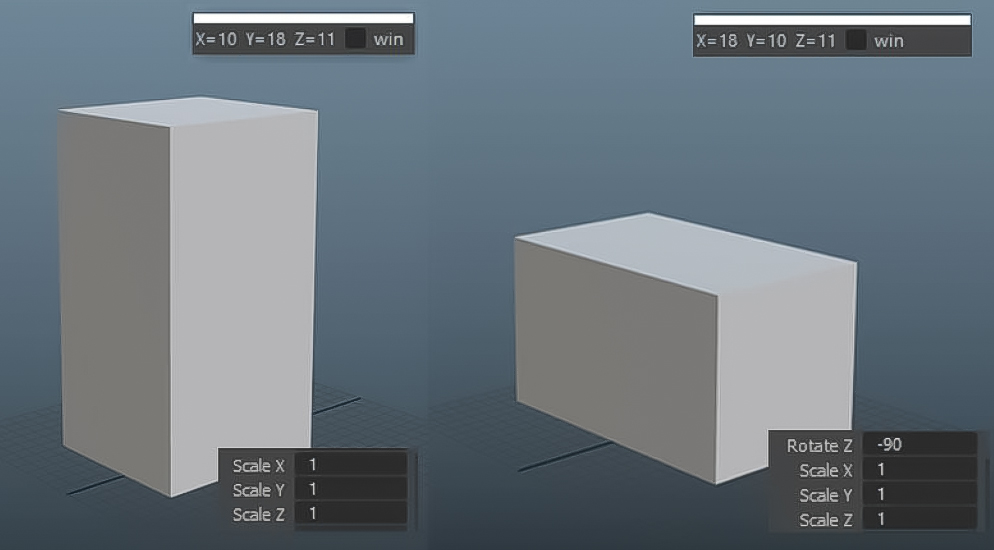
Task: Click the Scale X field in right panel
Action: tap(920, 470)
